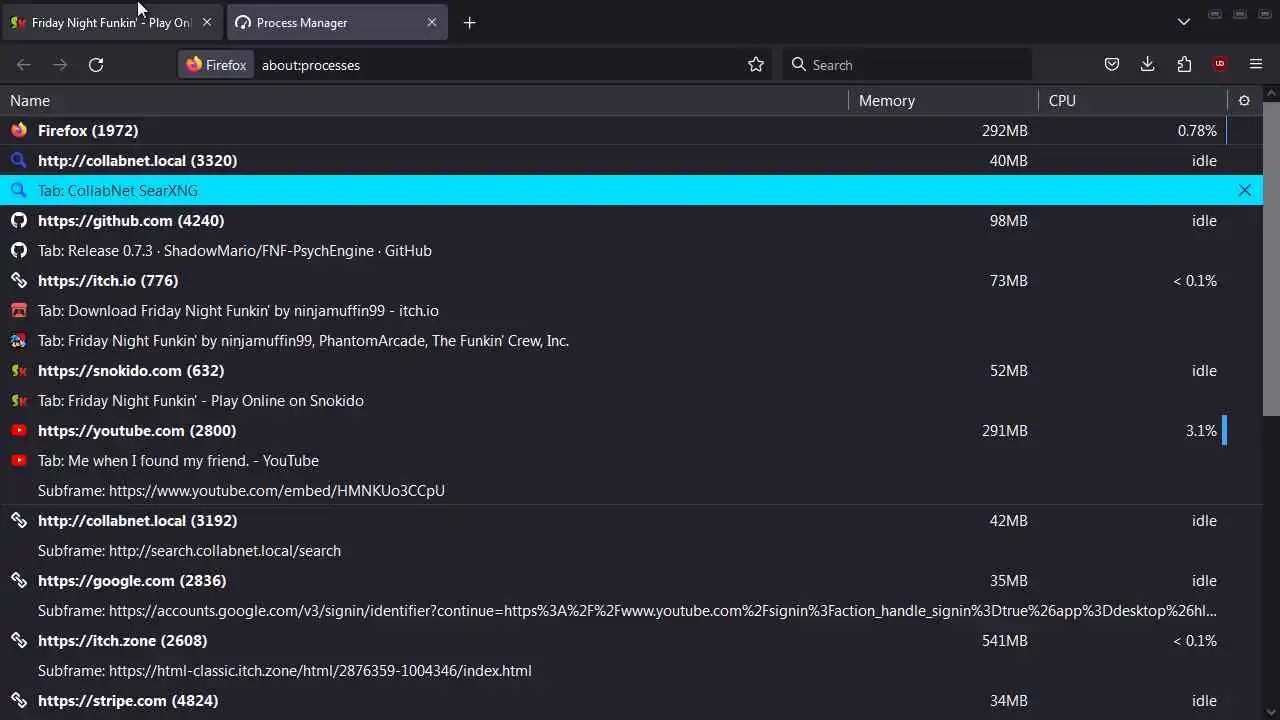Sort processes by the CPU column header
Screen dimensions: 1280x720
(1133, 100)
